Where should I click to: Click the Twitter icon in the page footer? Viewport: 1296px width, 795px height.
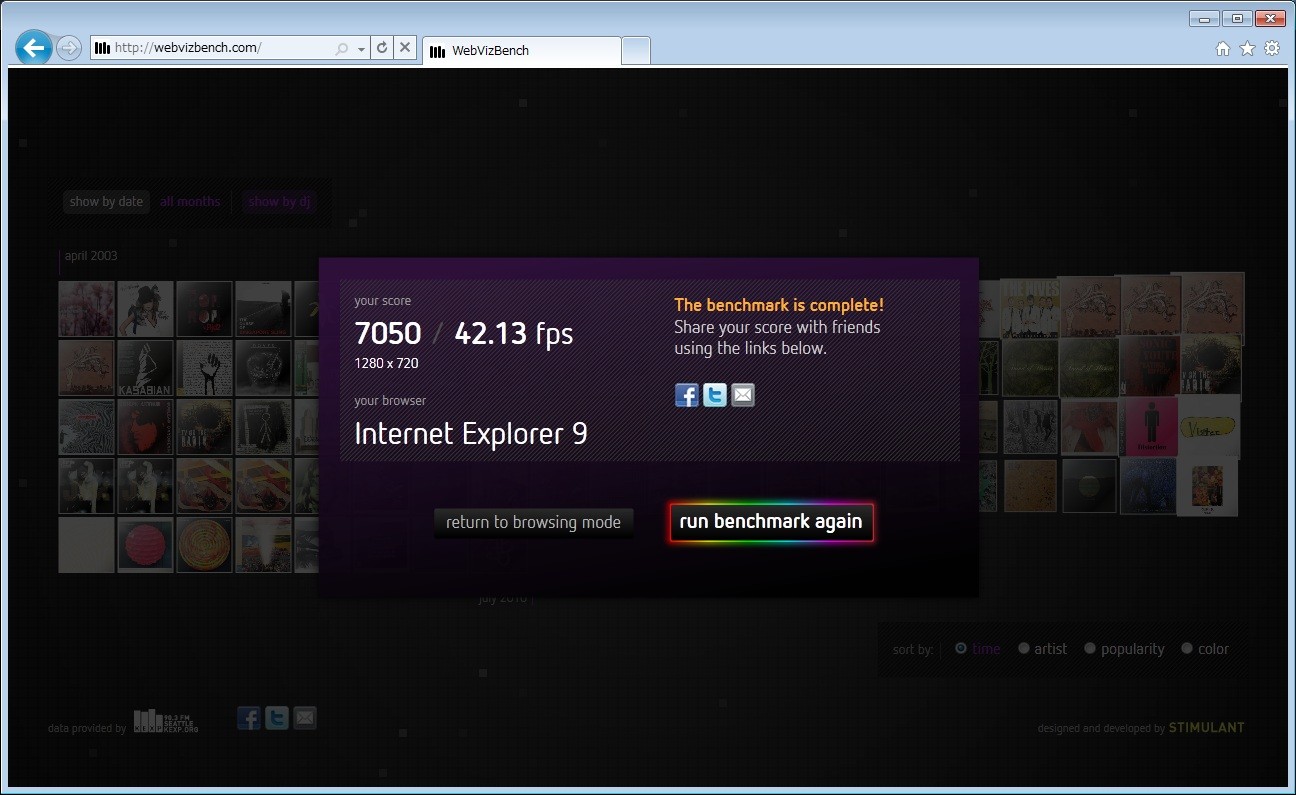tap(277, 717)
